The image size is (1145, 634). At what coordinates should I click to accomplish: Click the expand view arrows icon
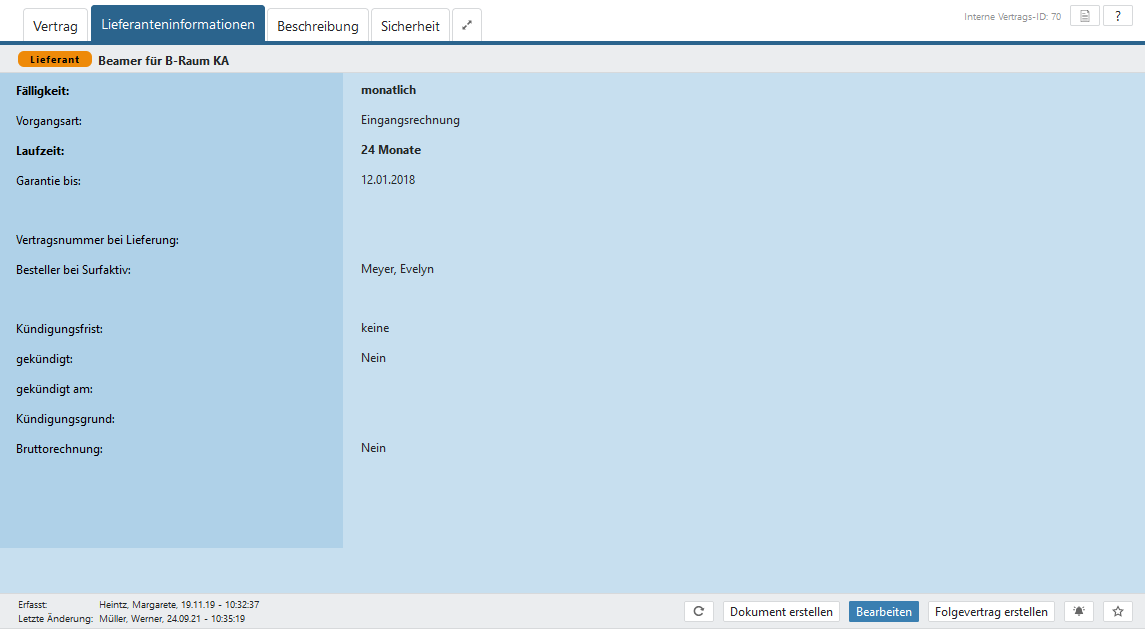(x=466, y=26)
